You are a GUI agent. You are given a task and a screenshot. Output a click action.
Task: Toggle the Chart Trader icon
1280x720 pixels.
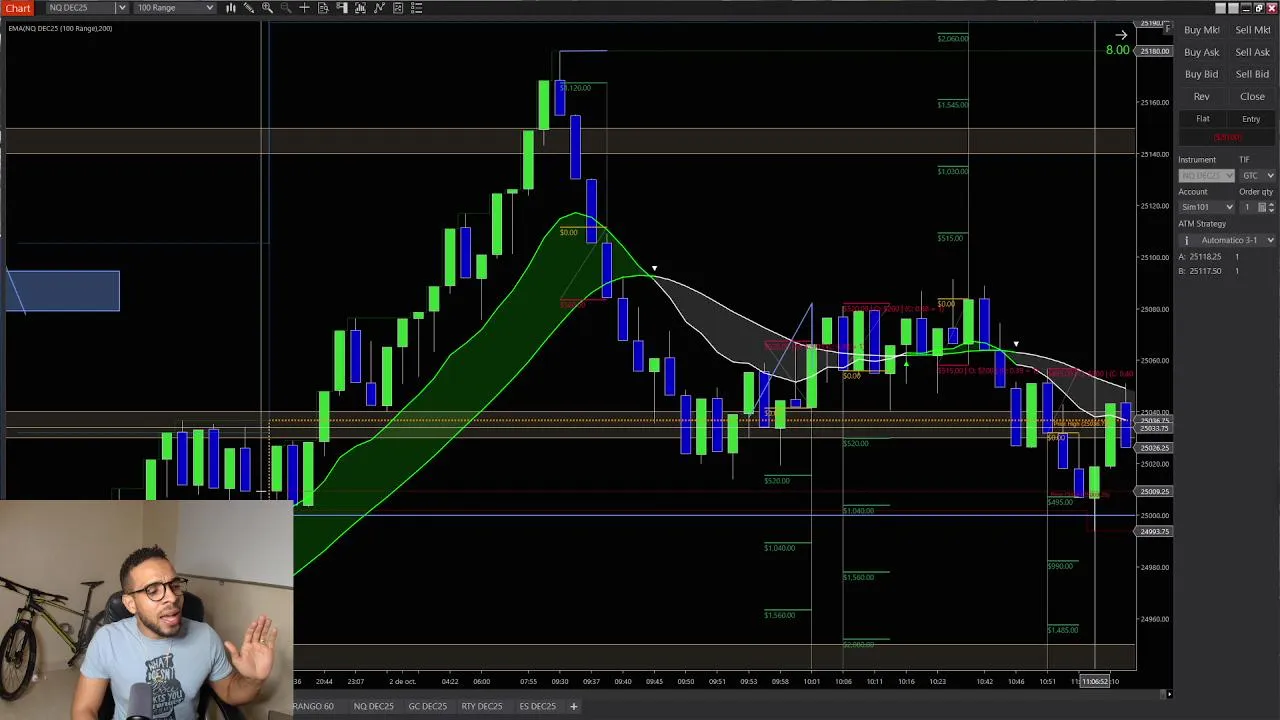[x=342, y=8]
